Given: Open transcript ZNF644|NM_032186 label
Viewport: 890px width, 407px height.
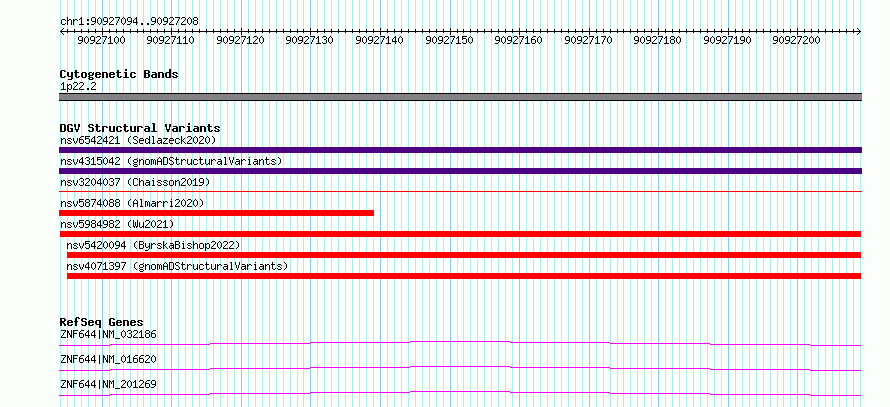Looking at the screenshot, I should [x=108, y=334].
